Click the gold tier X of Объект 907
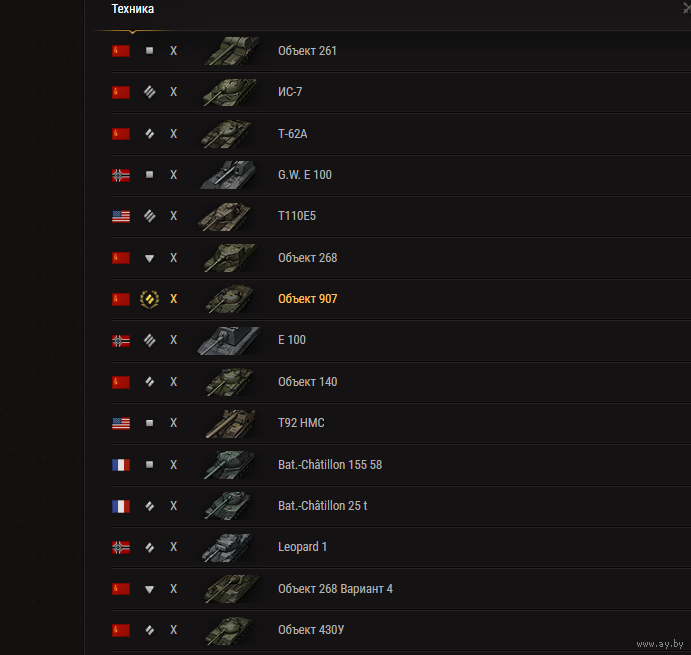691x655 pixels. point(174,299)
